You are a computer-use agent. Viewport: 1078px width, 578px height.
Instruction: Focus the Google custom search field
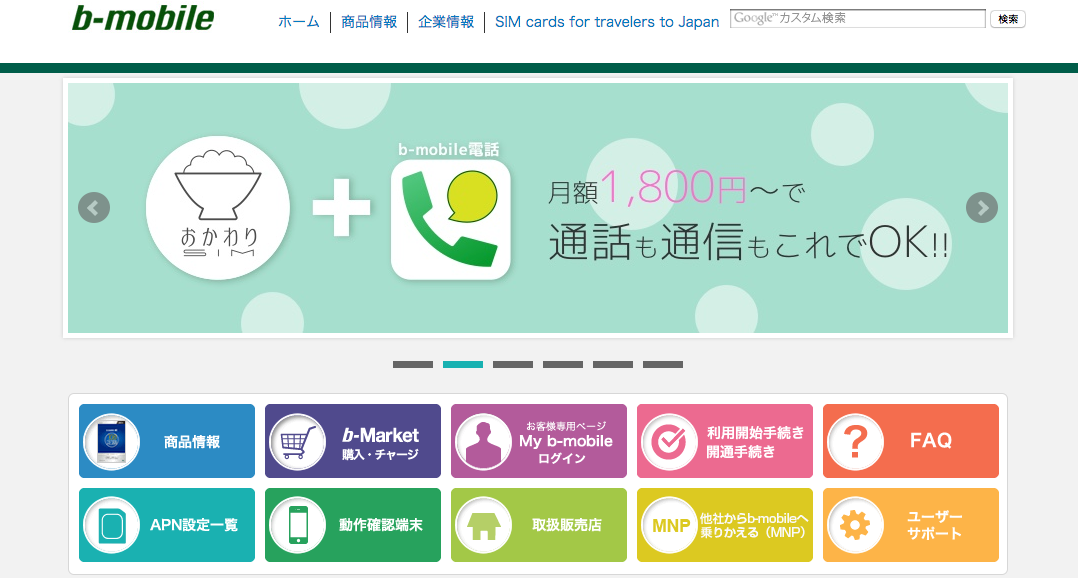click(x=857, y=19)
